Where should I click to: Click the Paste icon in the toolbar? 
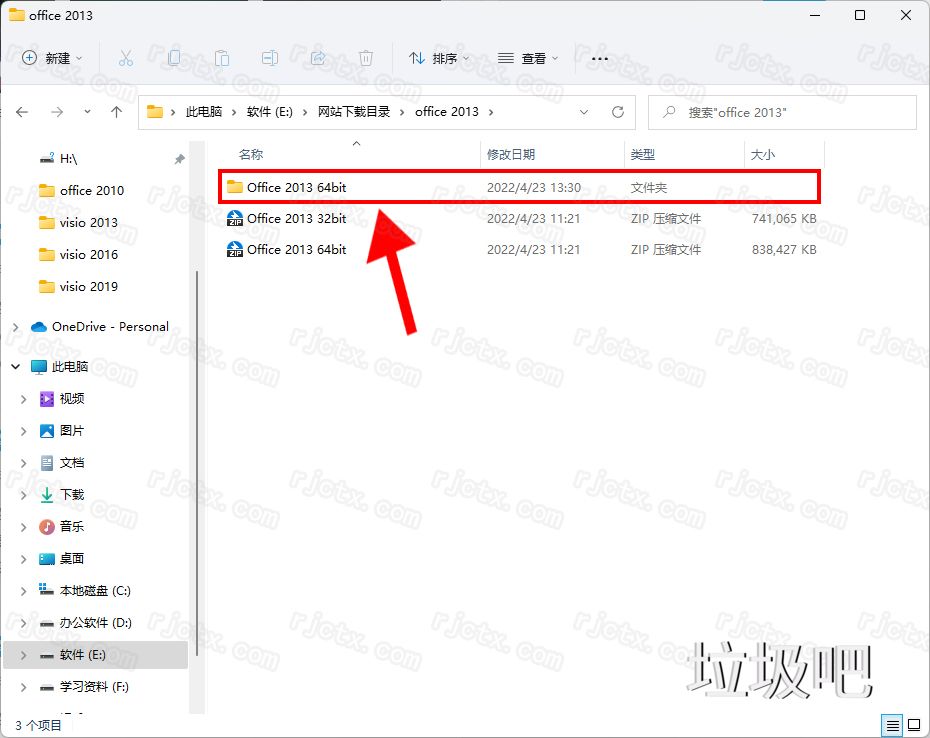coord(222,58)
